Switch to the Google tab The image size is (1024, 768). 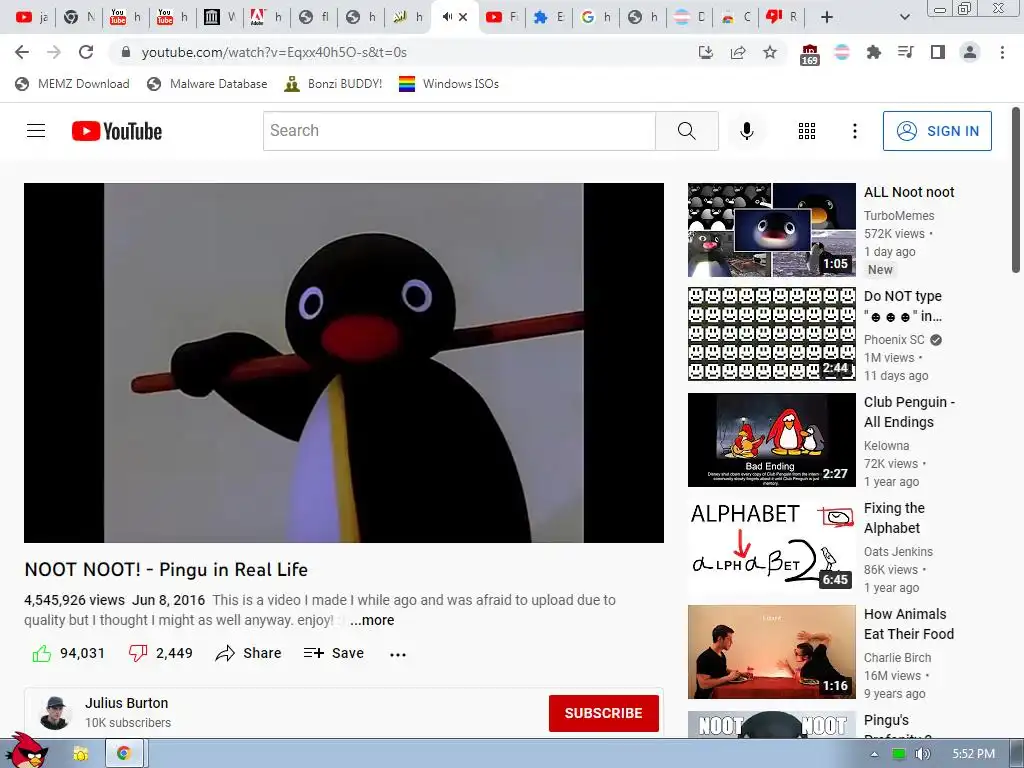click(596, 17)
